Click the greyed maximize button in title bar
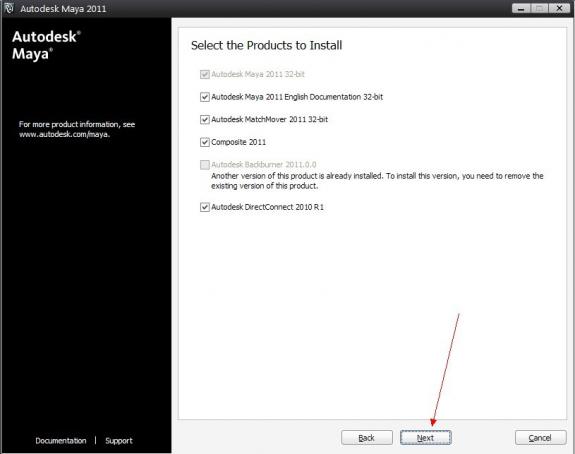Screen dimensions: 575x454 pos(539,8)
